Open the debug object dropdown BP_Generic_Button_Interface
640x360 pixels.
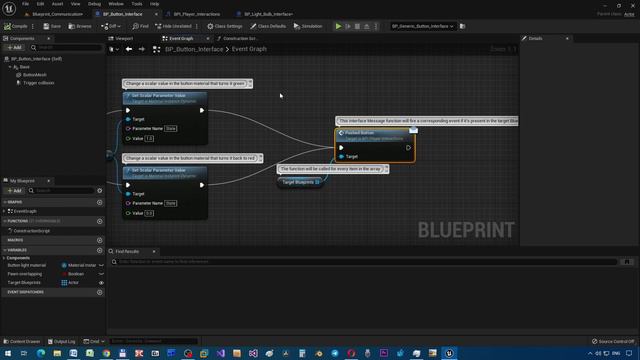[x=422, y=26]
